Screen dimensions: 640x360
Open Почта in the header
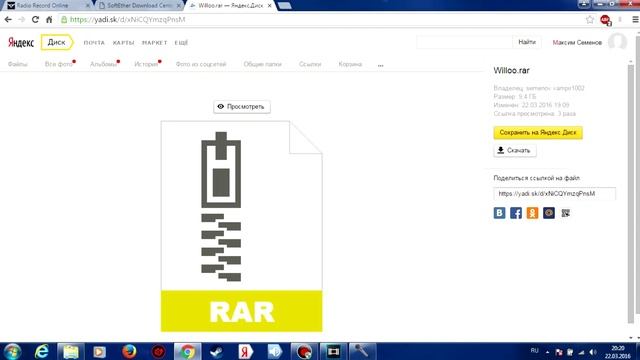94,42
